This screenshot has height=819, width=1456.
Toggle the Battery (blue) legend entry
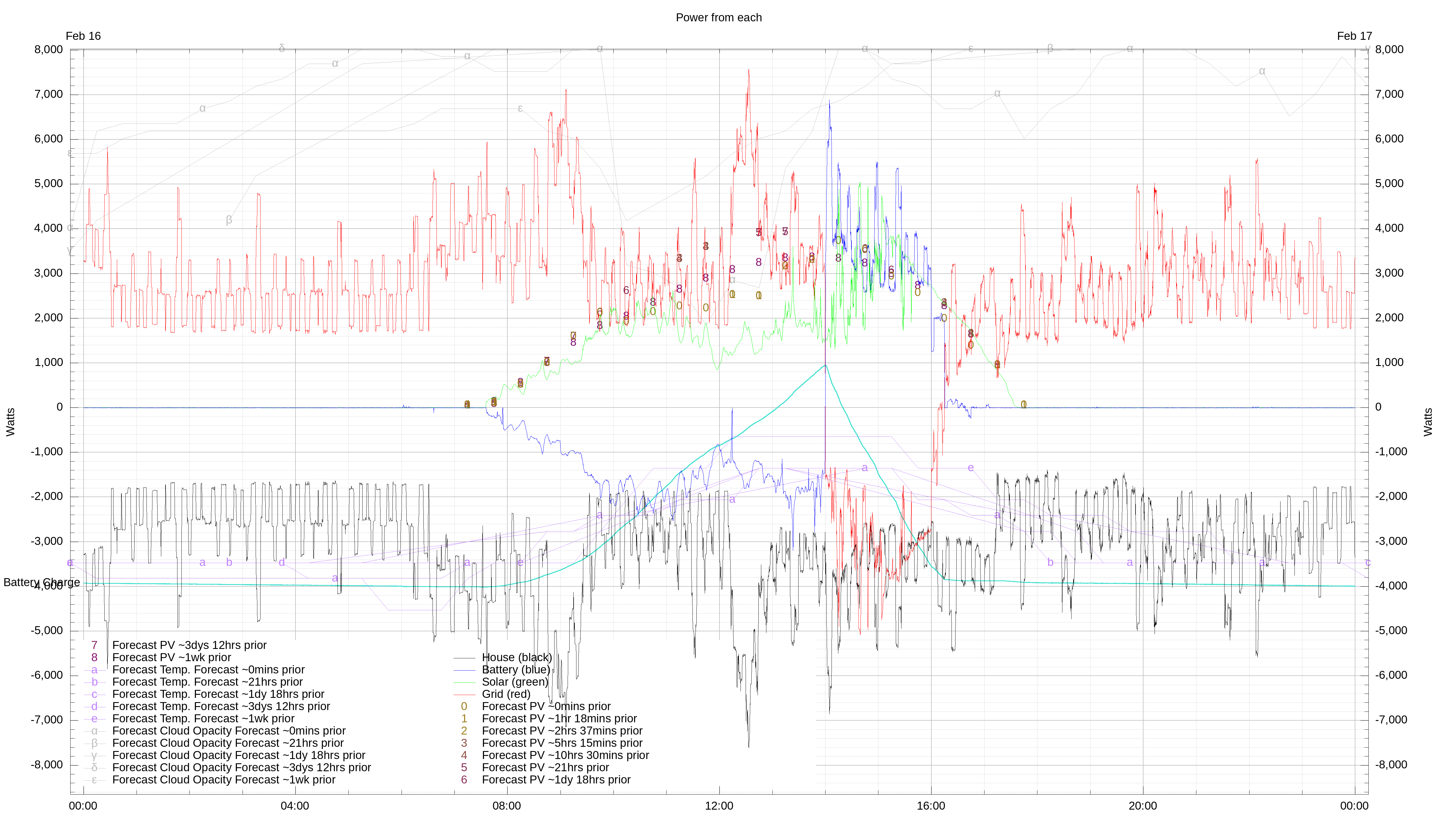(516, 670)
